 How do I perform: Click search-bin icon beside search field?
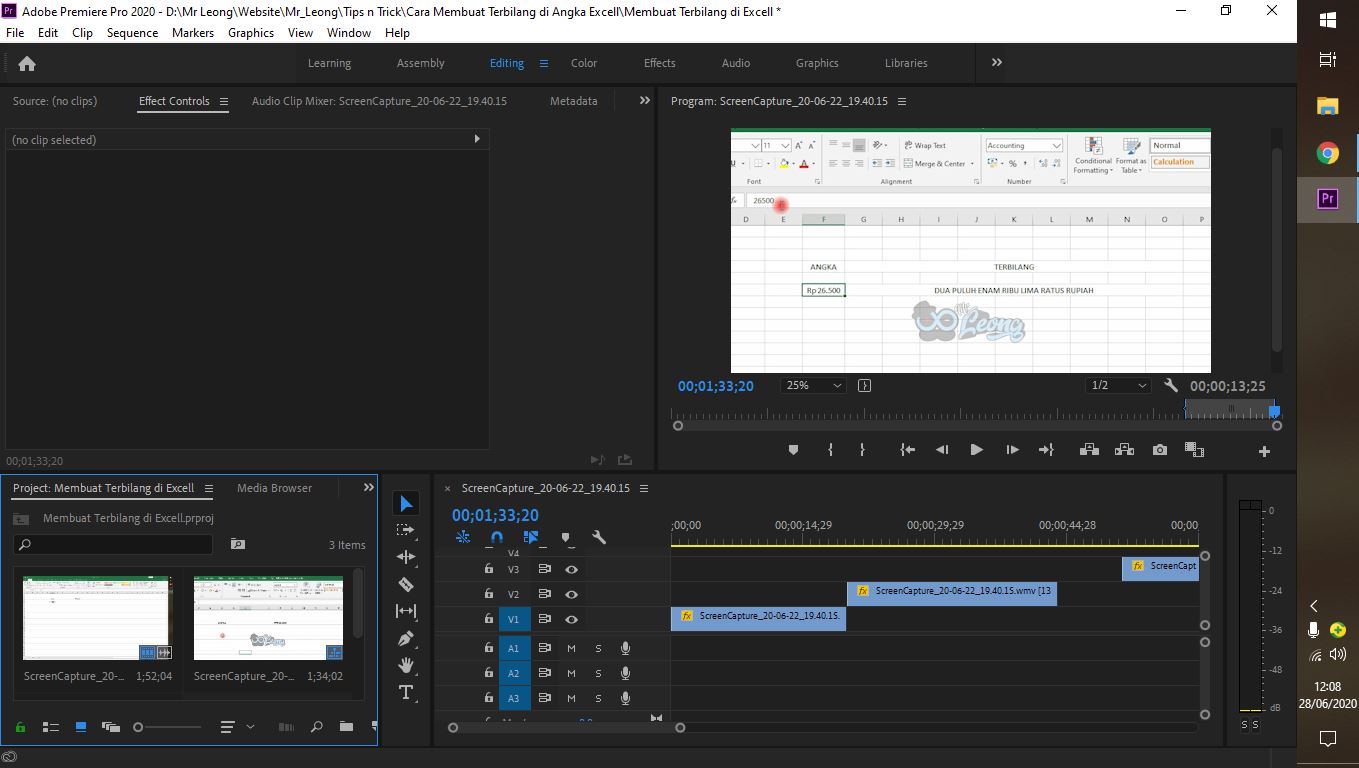[x=237, y=544]
